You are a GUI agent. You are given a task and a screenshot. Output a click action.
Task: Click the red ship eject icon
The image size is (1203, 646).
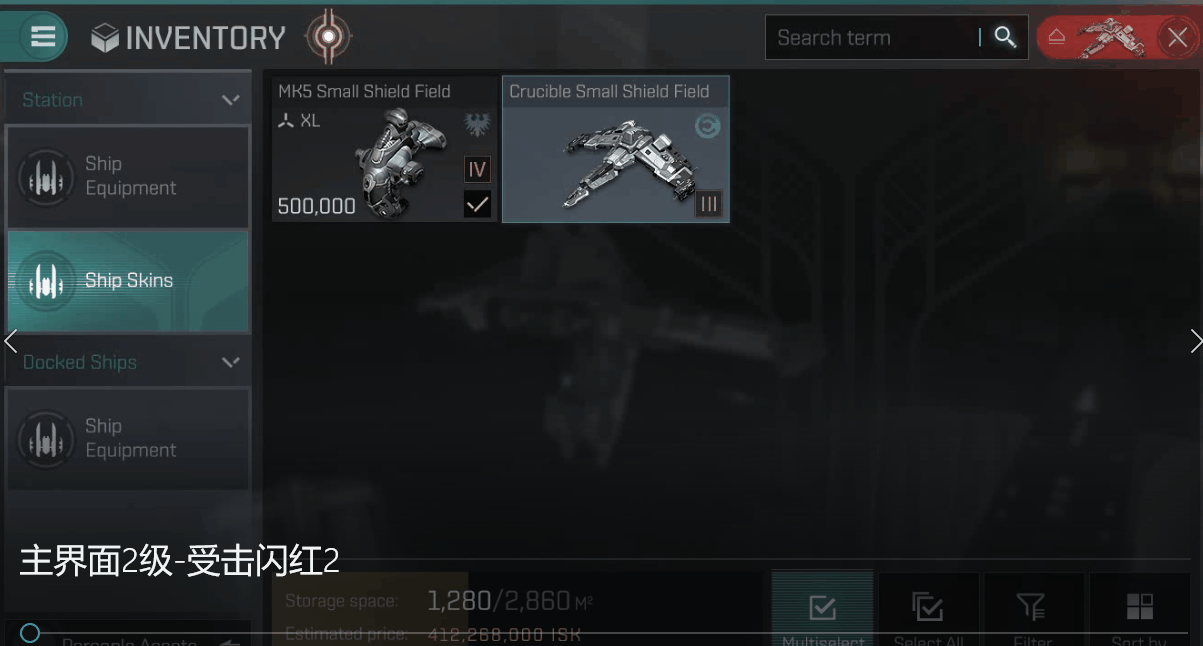tap(1057, 38)
